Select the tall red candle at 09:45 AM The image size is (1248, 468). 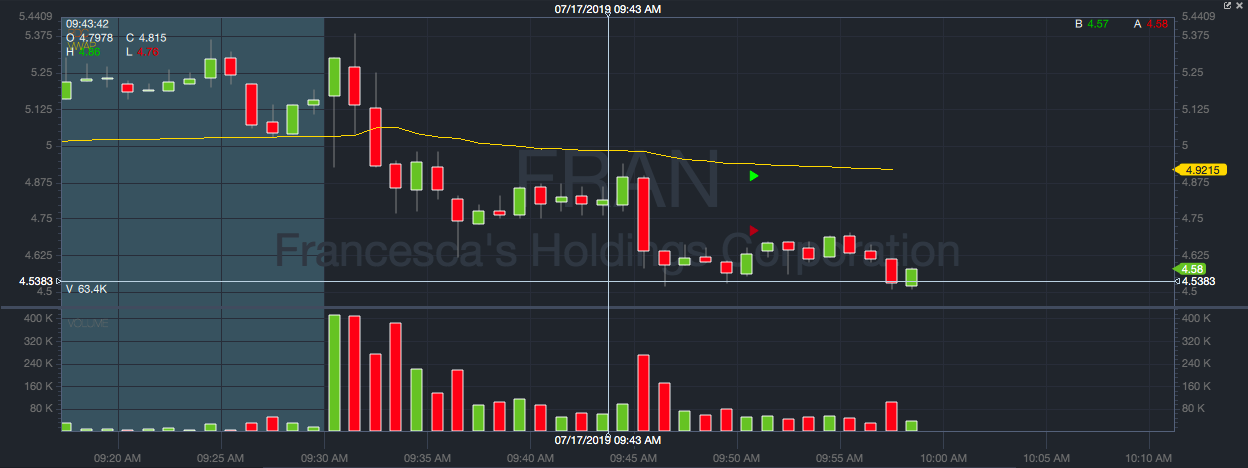643,214
